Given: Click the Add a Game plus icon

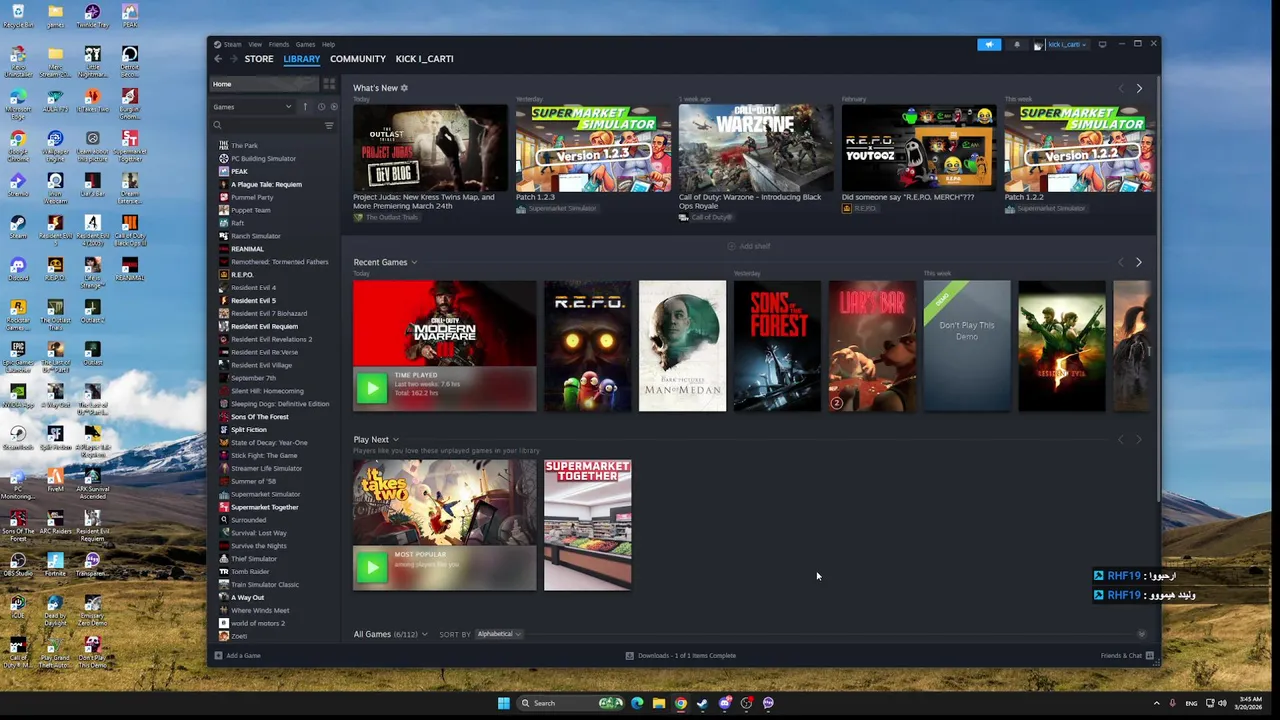Looking at the screenshot, I should [x=218, y=656].
